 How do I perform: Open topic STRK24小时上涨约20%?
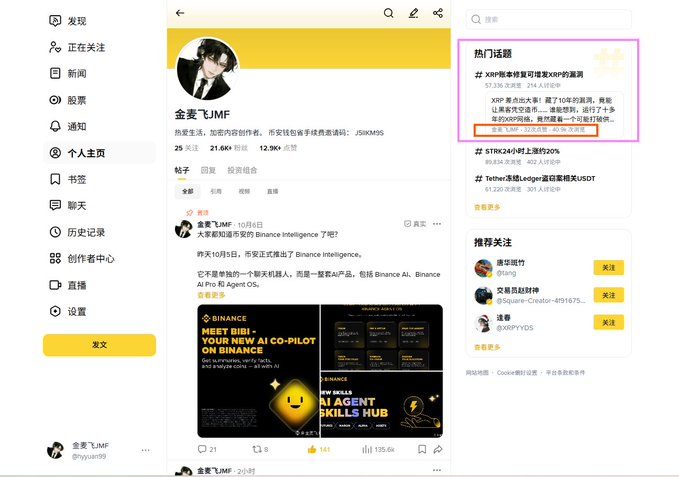(522, 151)
